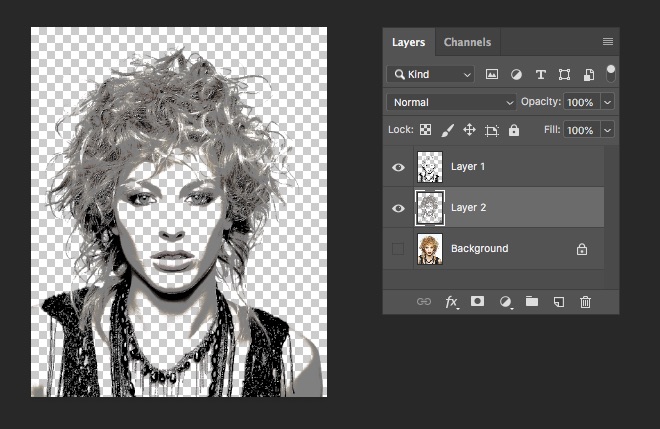Click the shape layer filter icon
Image resolution: width=660 pixels, height=429 pixels.
(x=564, y=75)
